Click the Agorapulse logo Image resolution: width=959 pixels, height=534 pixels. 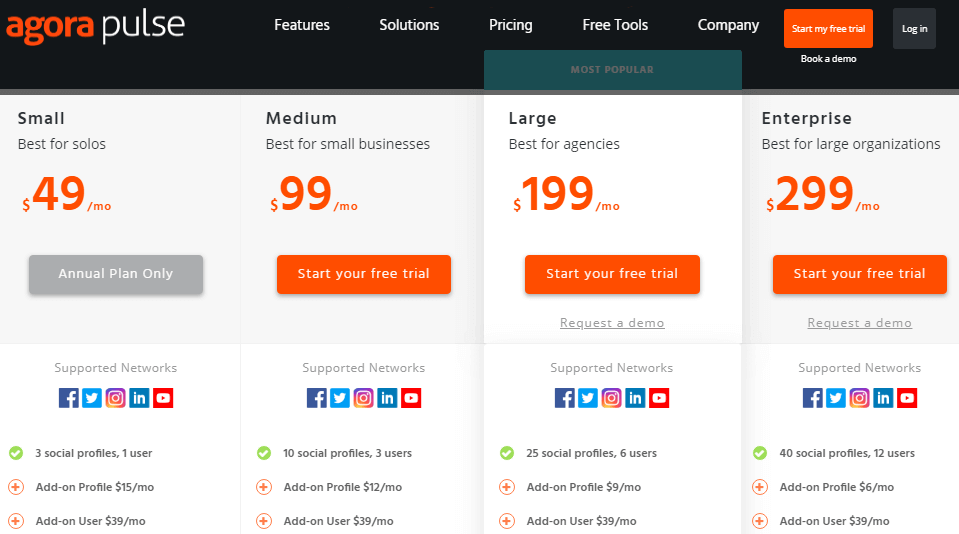95,26
